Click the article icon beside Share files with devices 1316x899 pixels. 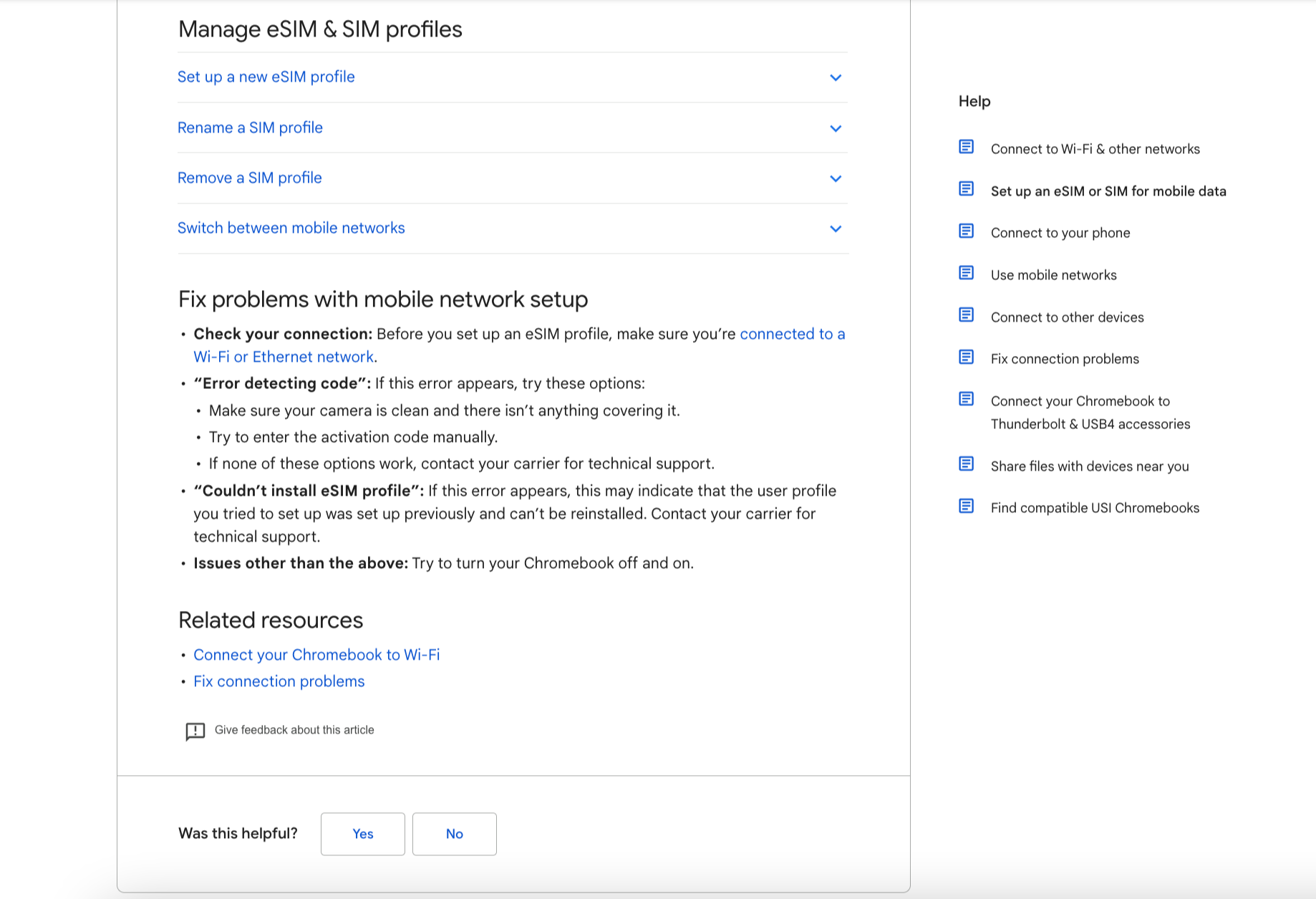pos(966,464)
